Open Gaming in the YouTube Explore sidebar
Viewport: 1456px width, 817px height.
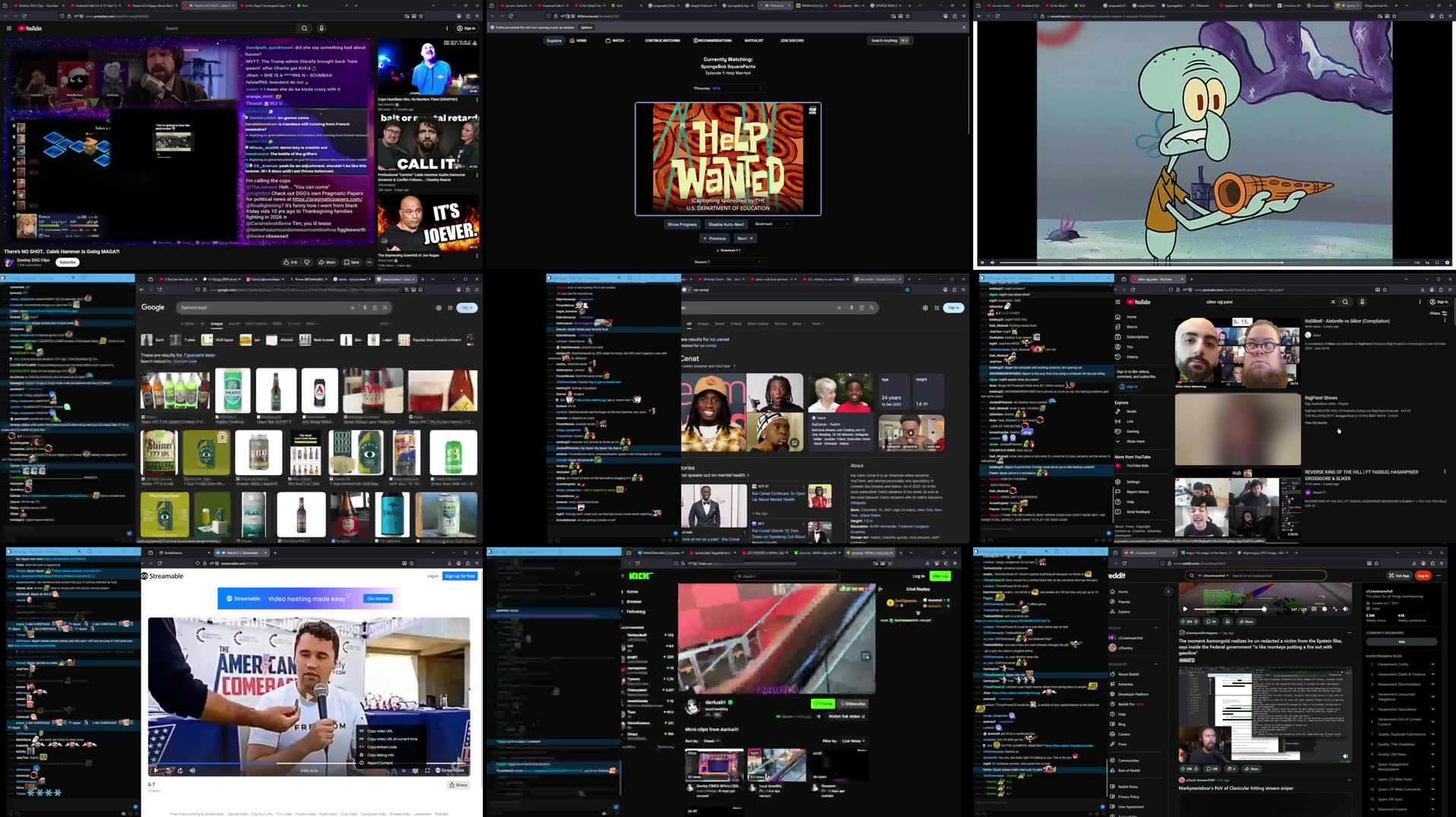[x=1132, y=431]
